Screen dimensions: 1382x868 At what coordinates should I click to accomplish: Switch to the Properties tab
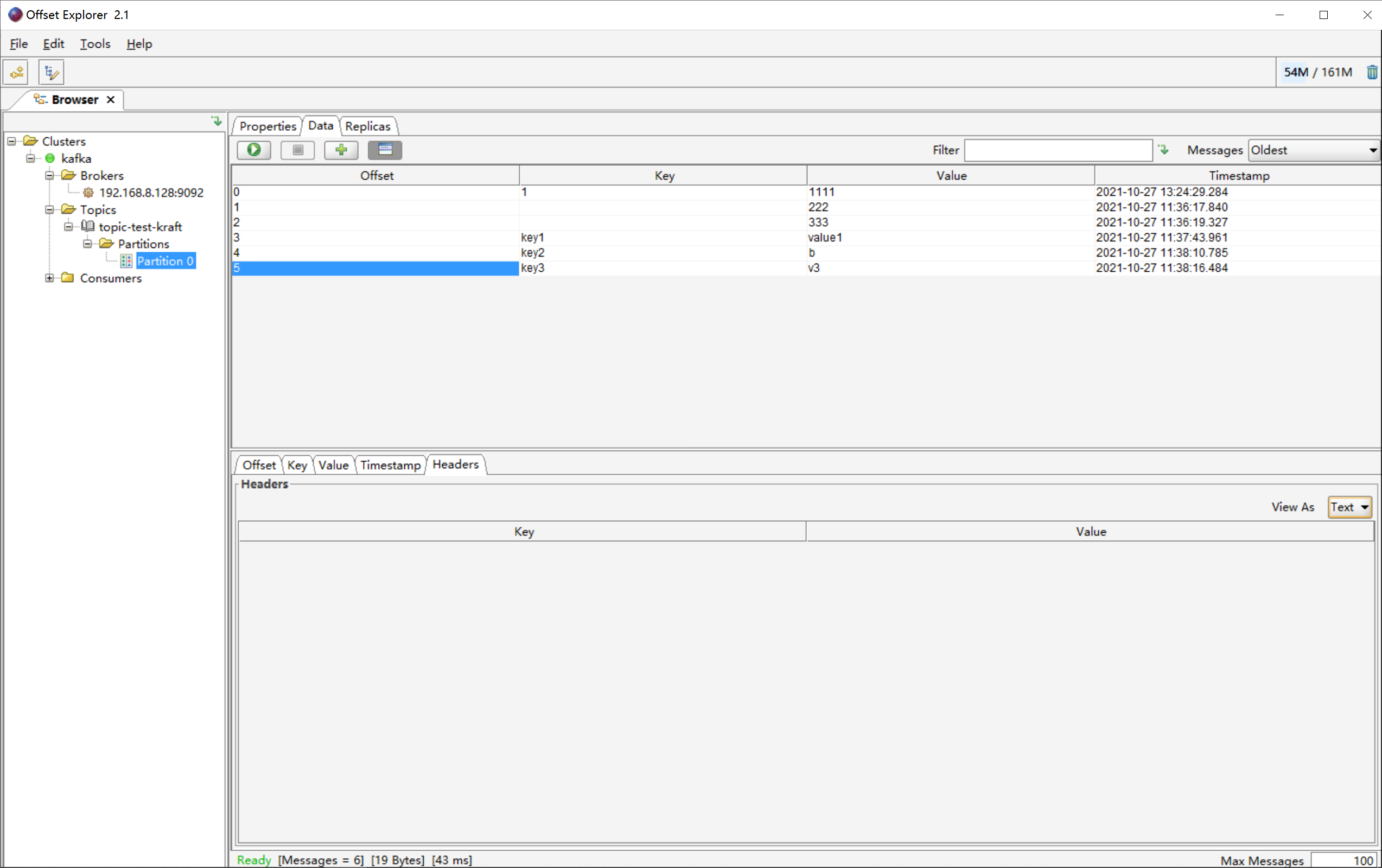(268, 125)
